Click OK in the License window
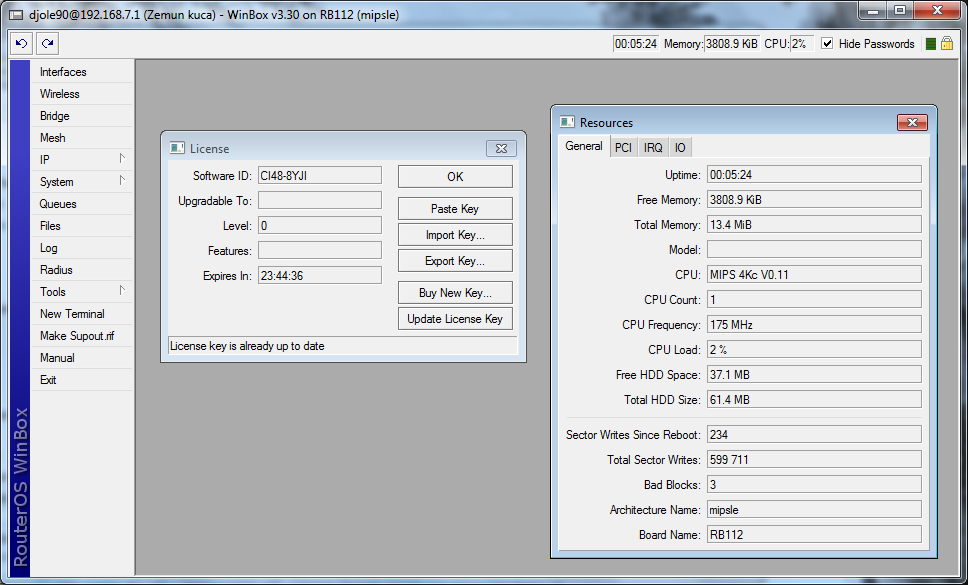 pyautogui.click(x=455, y=176)
